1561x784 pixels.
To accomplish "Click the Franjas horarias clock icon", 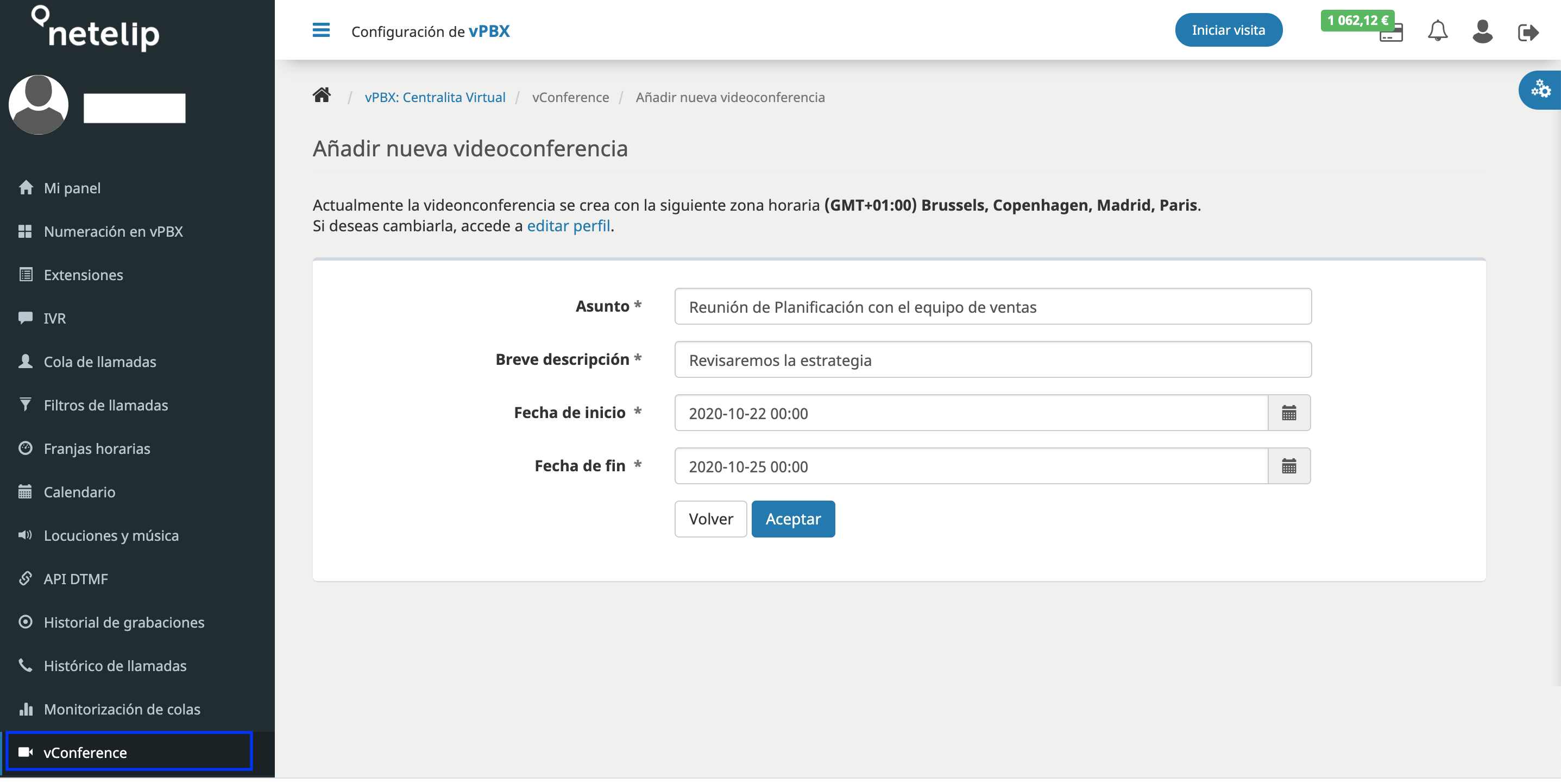I will click(26, 448).
